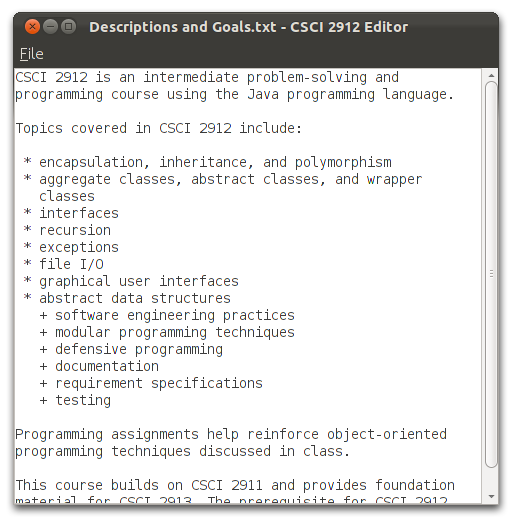This screenshot has width=517, height=524.
Task: Click the scrollbar down arrow
Action: [x=491, y=496]
